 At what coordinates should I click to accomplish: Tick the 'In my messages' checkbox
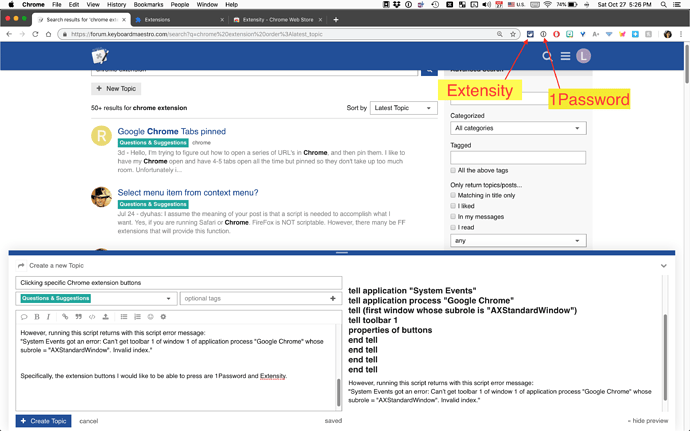[x=453, y=217]
